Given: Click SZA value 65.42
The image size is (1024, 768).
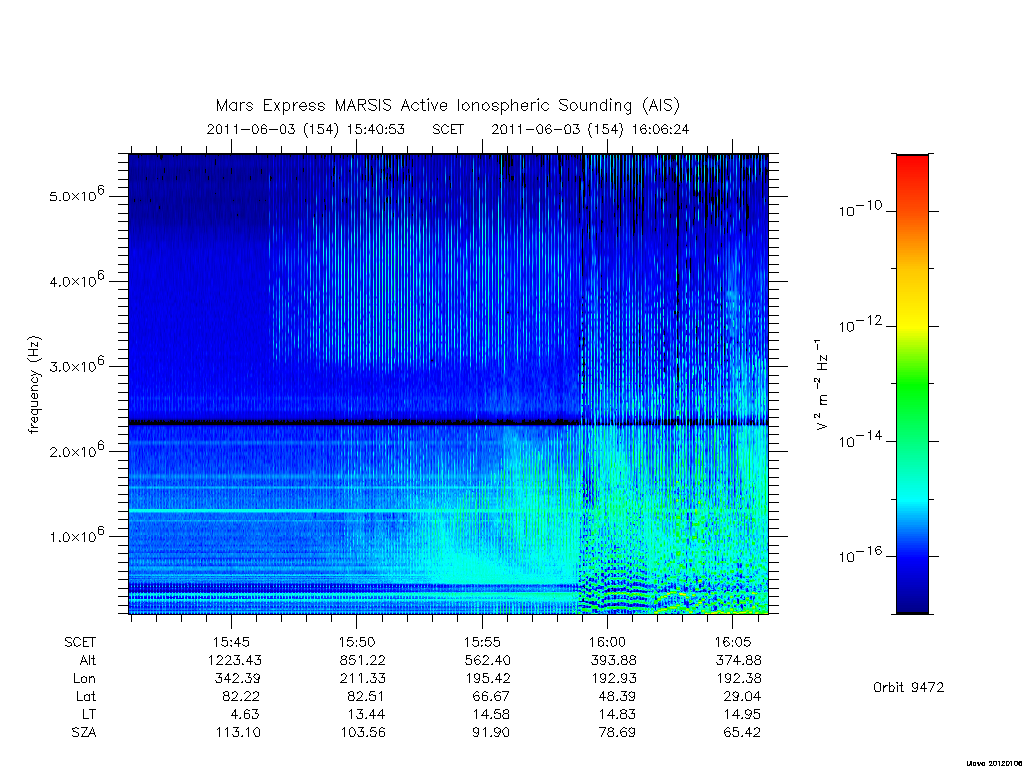Looking at the screenshot, I should [742, 733].
